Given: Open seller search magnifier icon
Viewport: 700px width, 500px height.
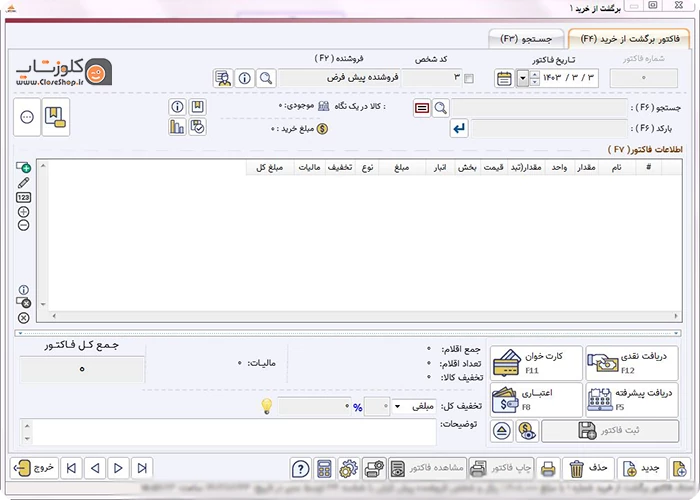Looking at the screenshot, I should click(x=266, y=78).
